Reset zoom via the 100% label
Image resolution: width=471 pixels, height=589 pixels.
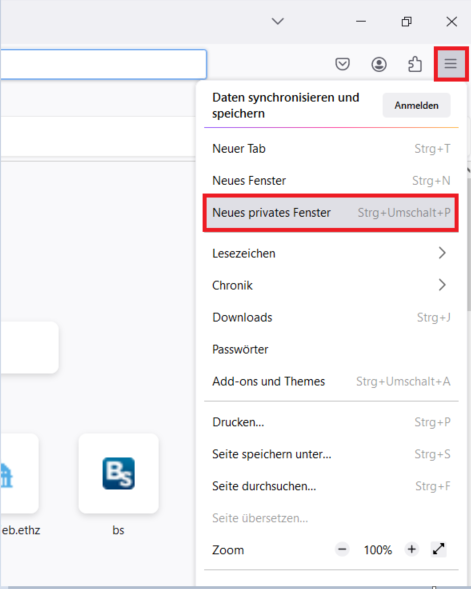tap(377, 550)
